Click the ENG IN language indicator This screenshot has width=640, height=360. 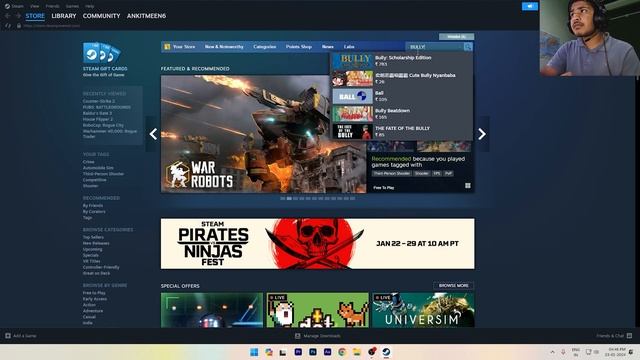point(576,352)
